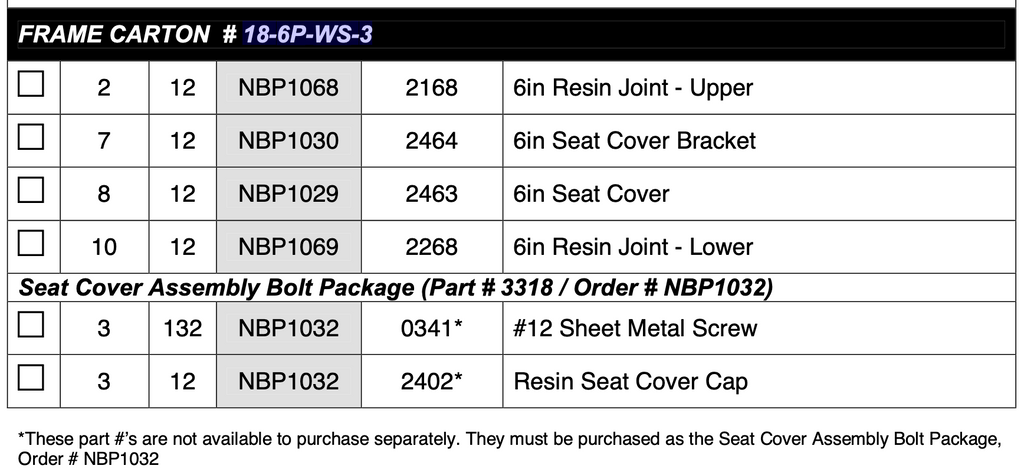Select the part number 0341* cell
Viewport: 1024px width, 472px height.
pyautogui.click(x=431, y=328)
